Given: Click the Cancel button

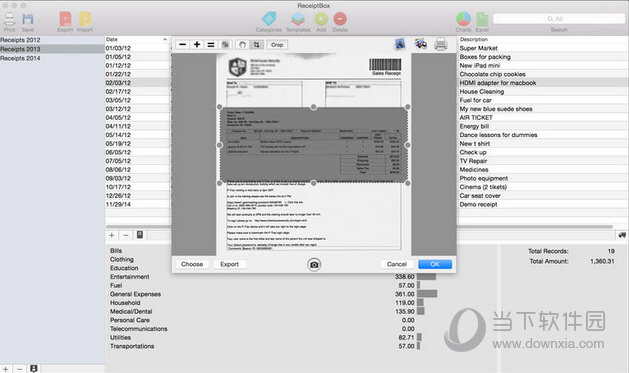Looking at the screenshot, I should point(397,264).
